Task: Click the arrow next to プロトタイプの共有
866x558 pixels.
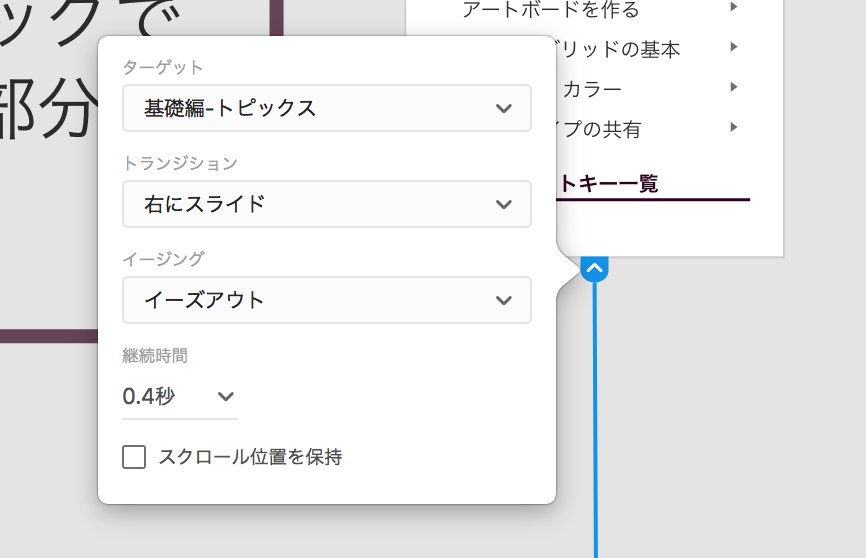Action: tap(733, 127)
